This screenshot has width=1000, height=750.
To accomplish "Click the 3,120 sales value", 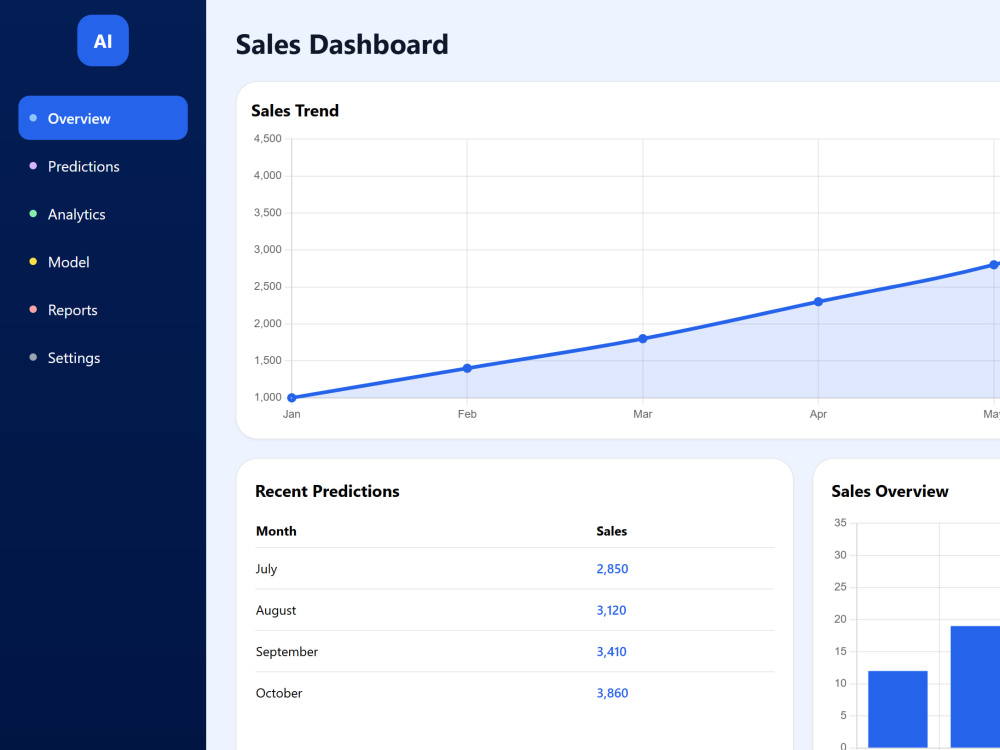I will [x=612, y=610].
